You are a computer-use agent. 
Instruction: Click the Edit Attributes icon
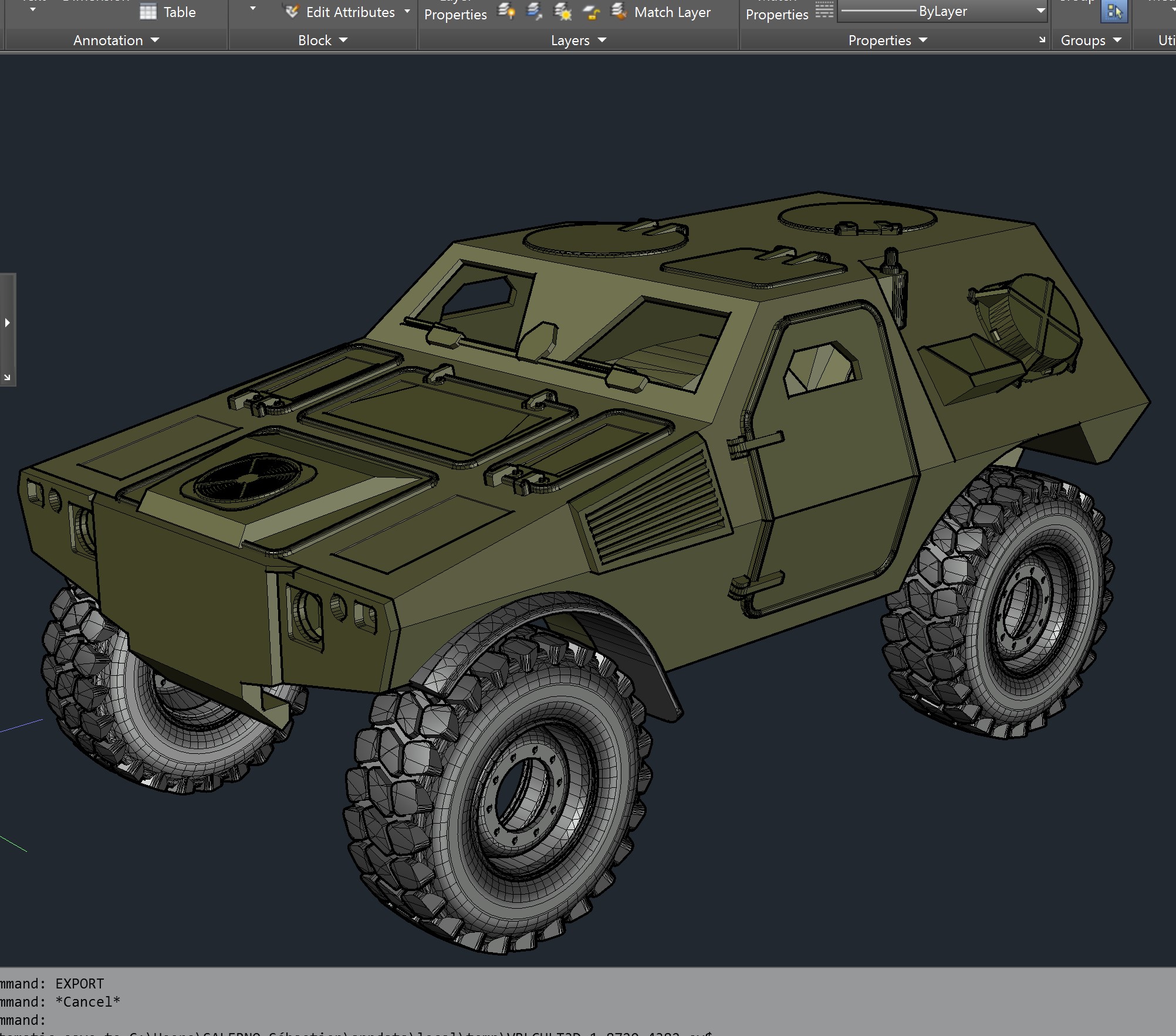tap(292, 11)
